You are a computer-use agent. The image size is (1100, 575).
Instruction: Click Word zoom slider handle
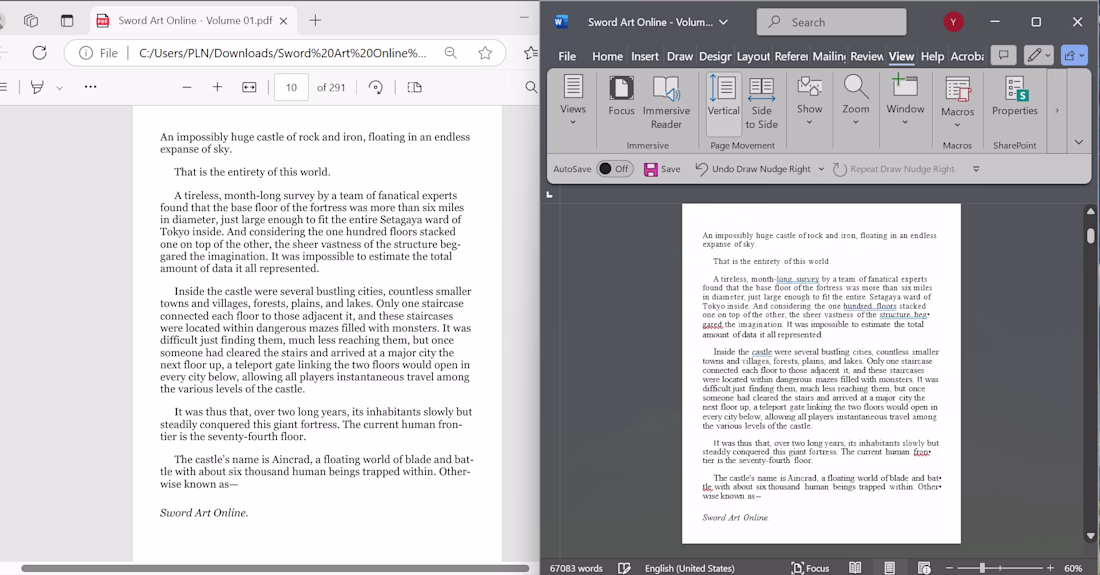[982, 568]
